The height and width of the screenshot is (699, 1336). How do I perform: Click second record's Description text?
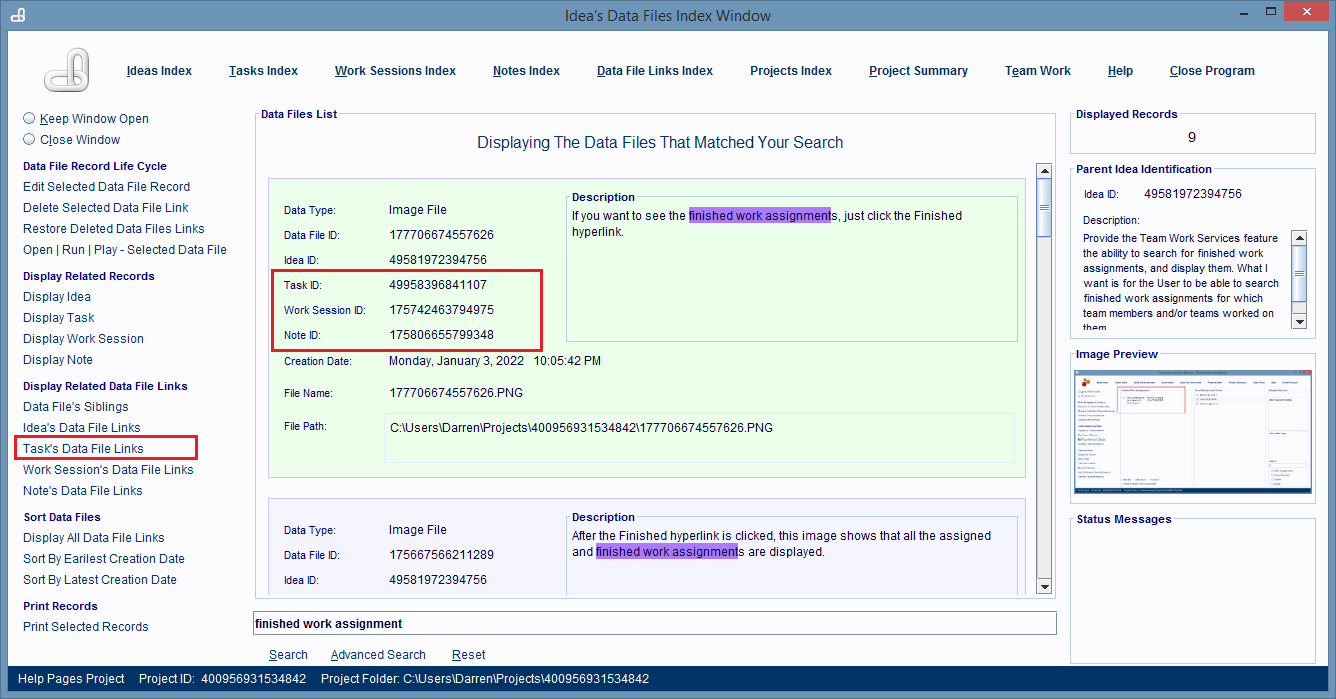(781, 543)
